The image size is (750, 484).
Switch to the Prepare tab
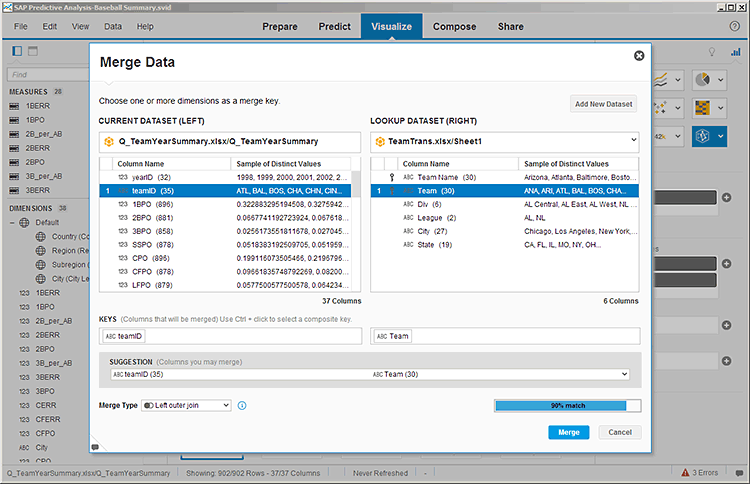280,27
